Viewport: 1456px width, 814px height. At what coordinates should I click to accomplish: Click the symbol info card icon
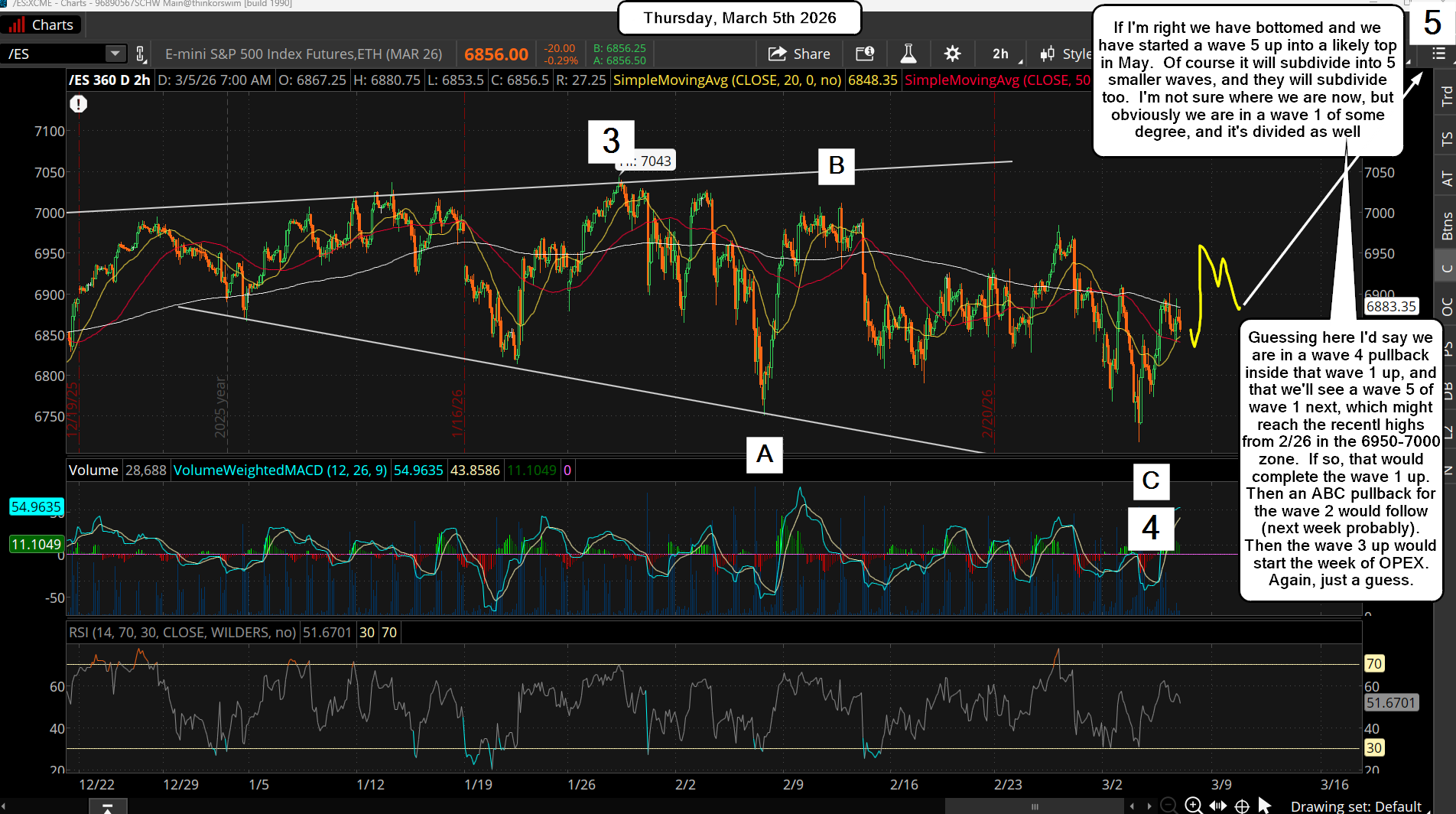[865, 54]
